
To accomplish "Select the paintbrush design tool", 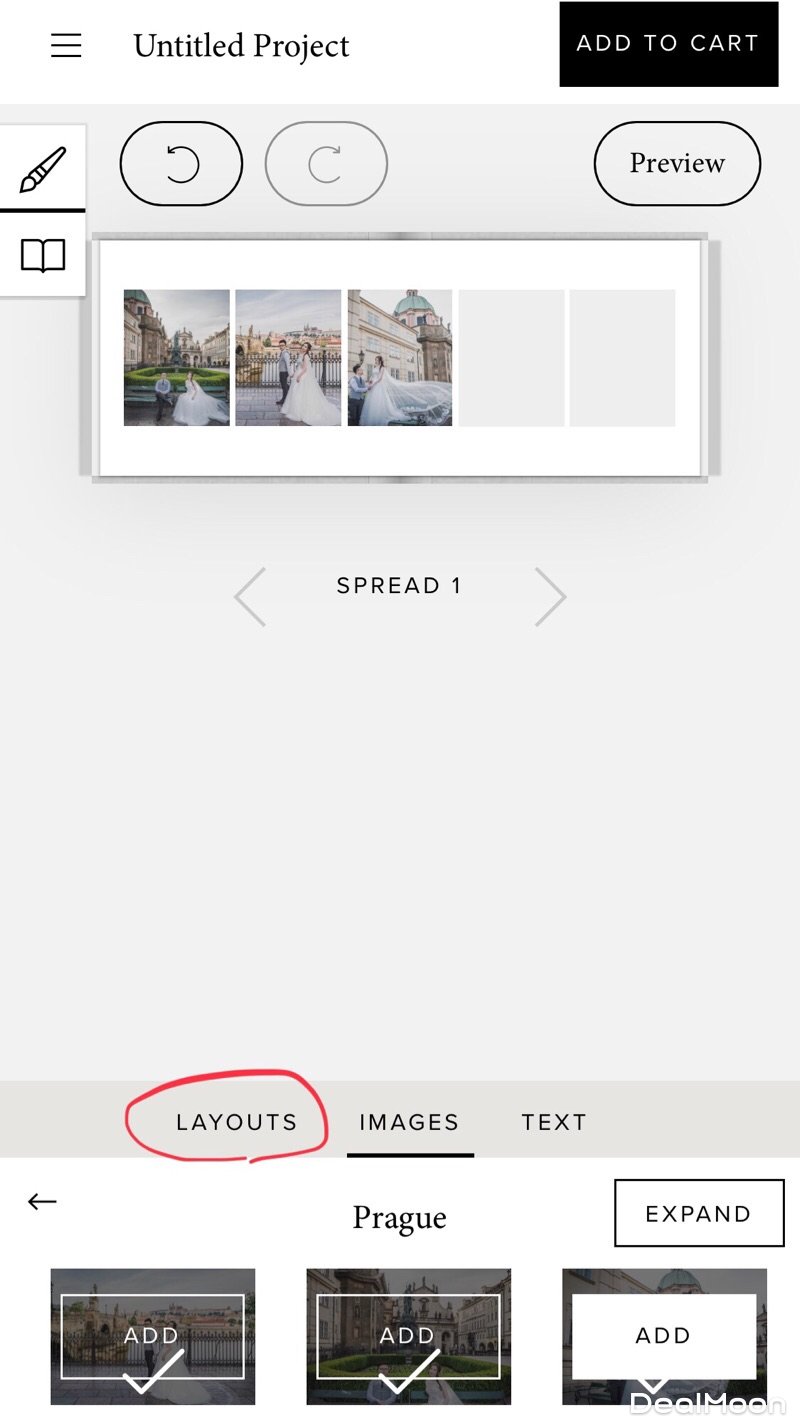I will click(43, 169).
